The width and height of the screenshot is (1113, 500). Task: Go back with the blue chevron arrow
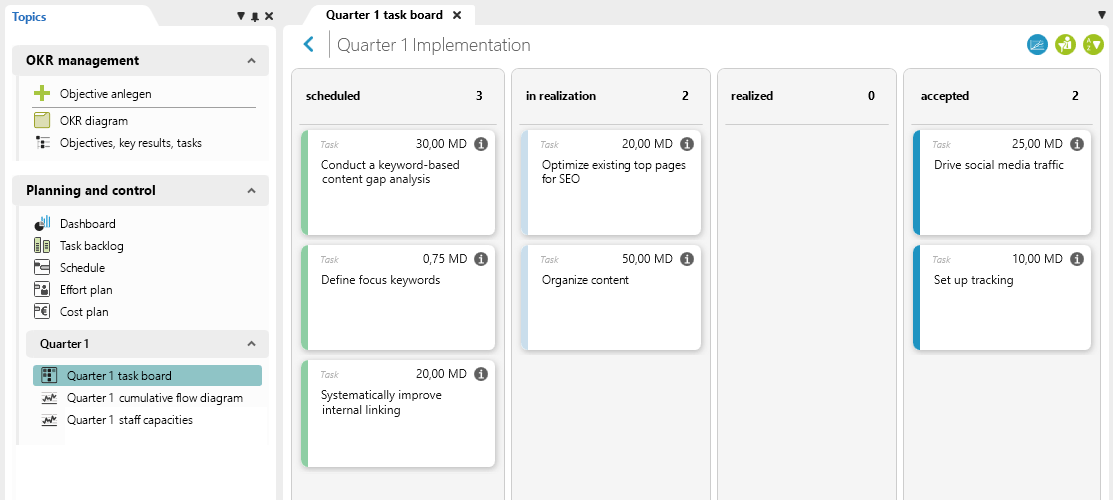tap(308, 45)
